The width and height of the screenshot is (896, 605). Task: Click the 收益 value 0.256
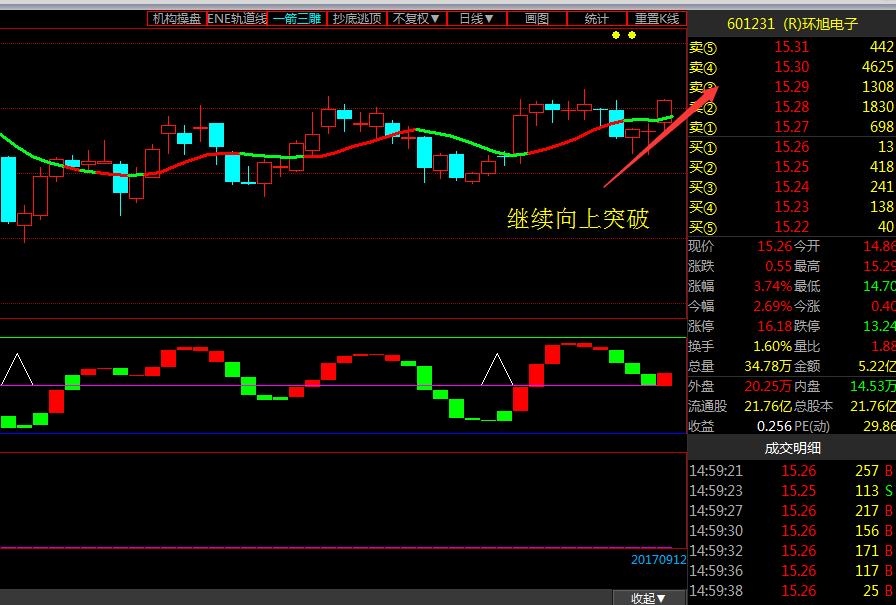774,426
